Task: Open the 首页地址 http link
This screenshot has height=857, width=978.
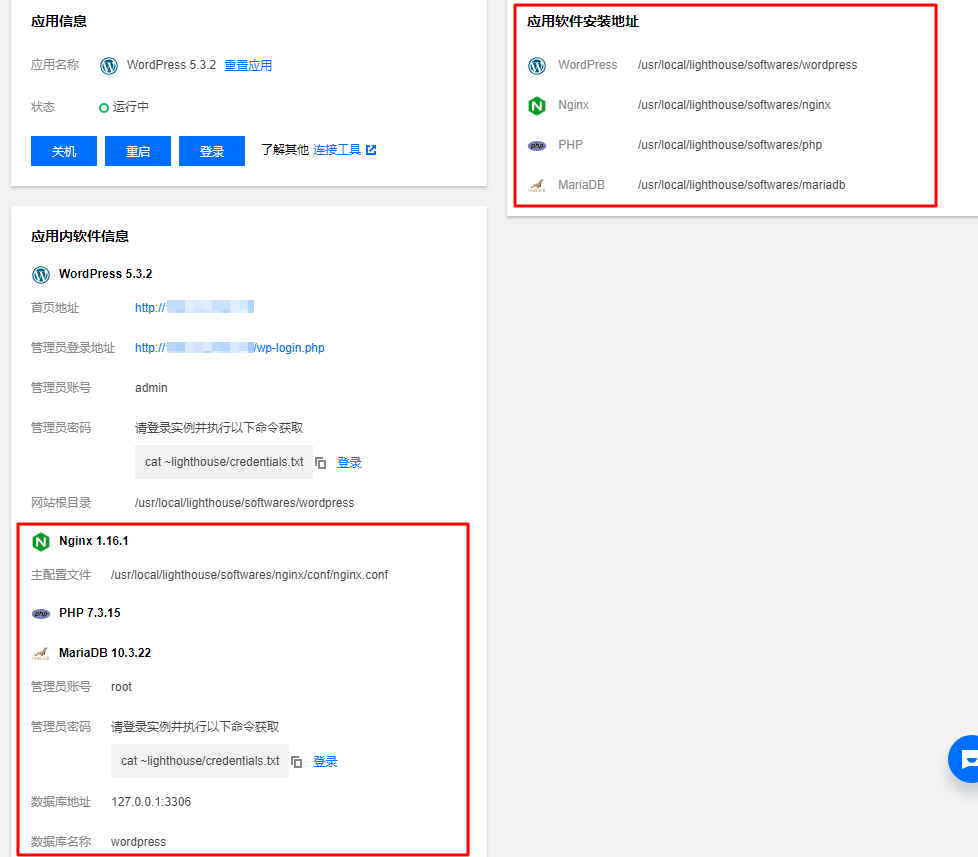Action: point(195,307)
